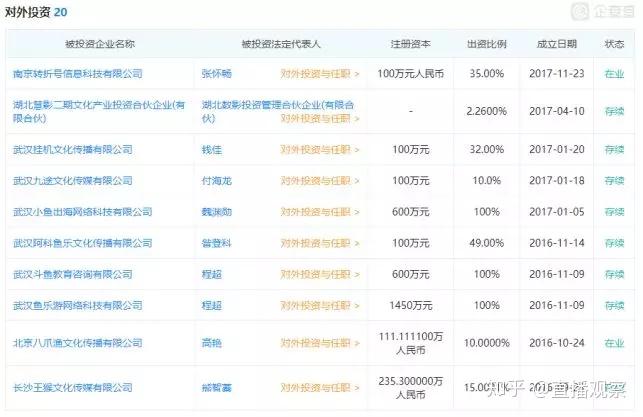
Task: Click legal representative 付海龙
Action: [217, 180]
